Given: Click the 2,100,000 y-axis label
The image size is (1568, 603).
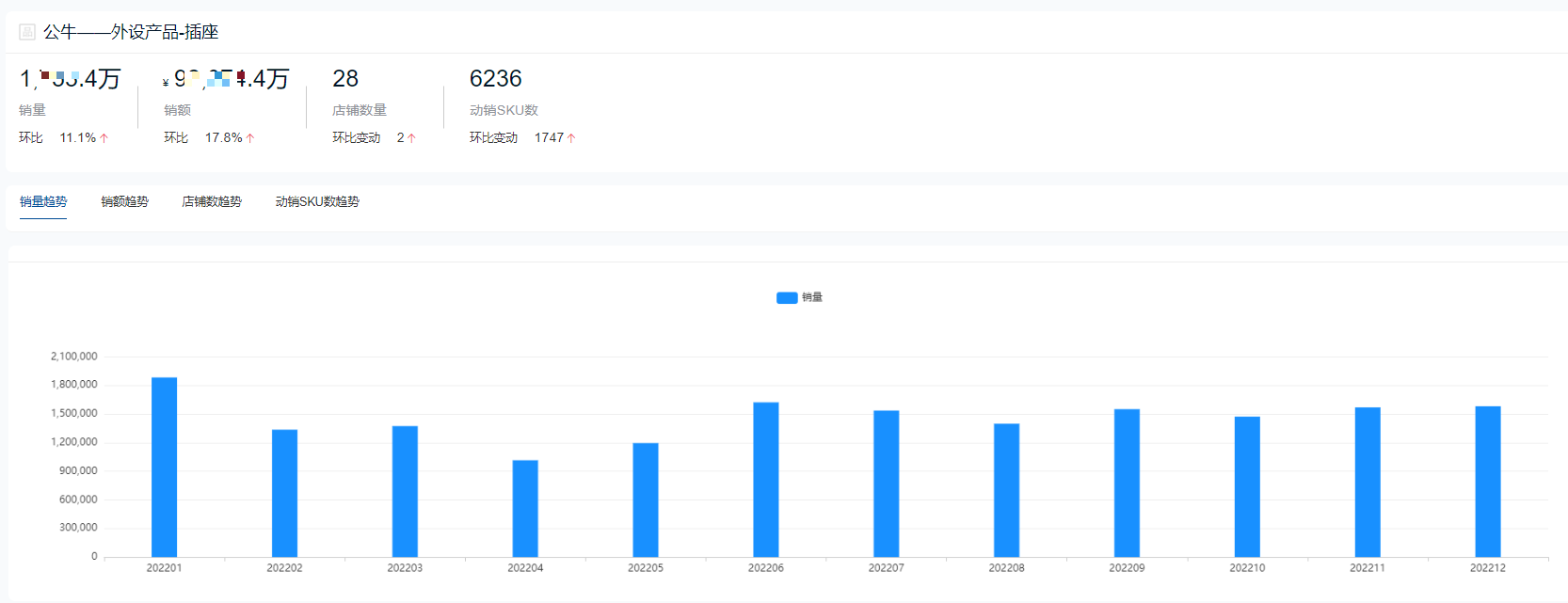Looking at the screenshot, I should point(74,357).
